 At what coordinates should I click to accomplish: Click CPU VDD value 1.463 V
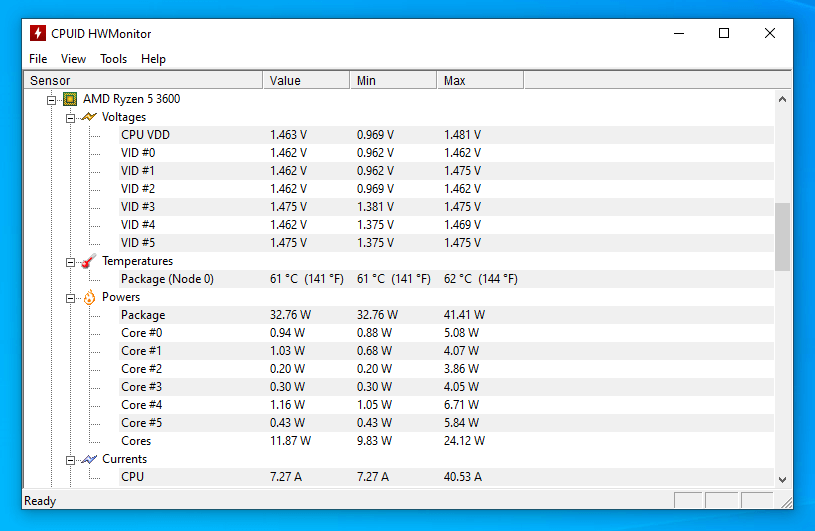click(x=288, y=135)
